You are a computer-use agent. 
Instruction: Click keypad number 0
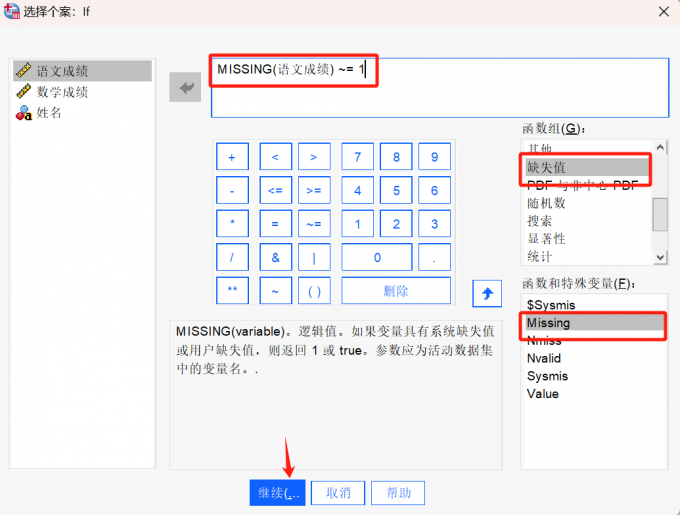(x=377, y=257)
